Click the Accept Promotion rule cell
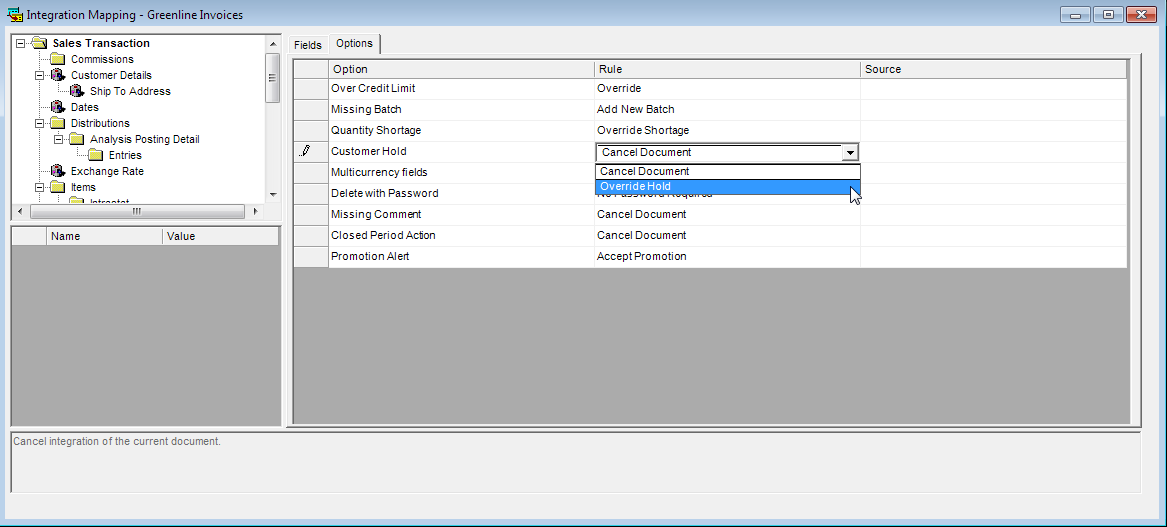 click(x=727, y=257)
